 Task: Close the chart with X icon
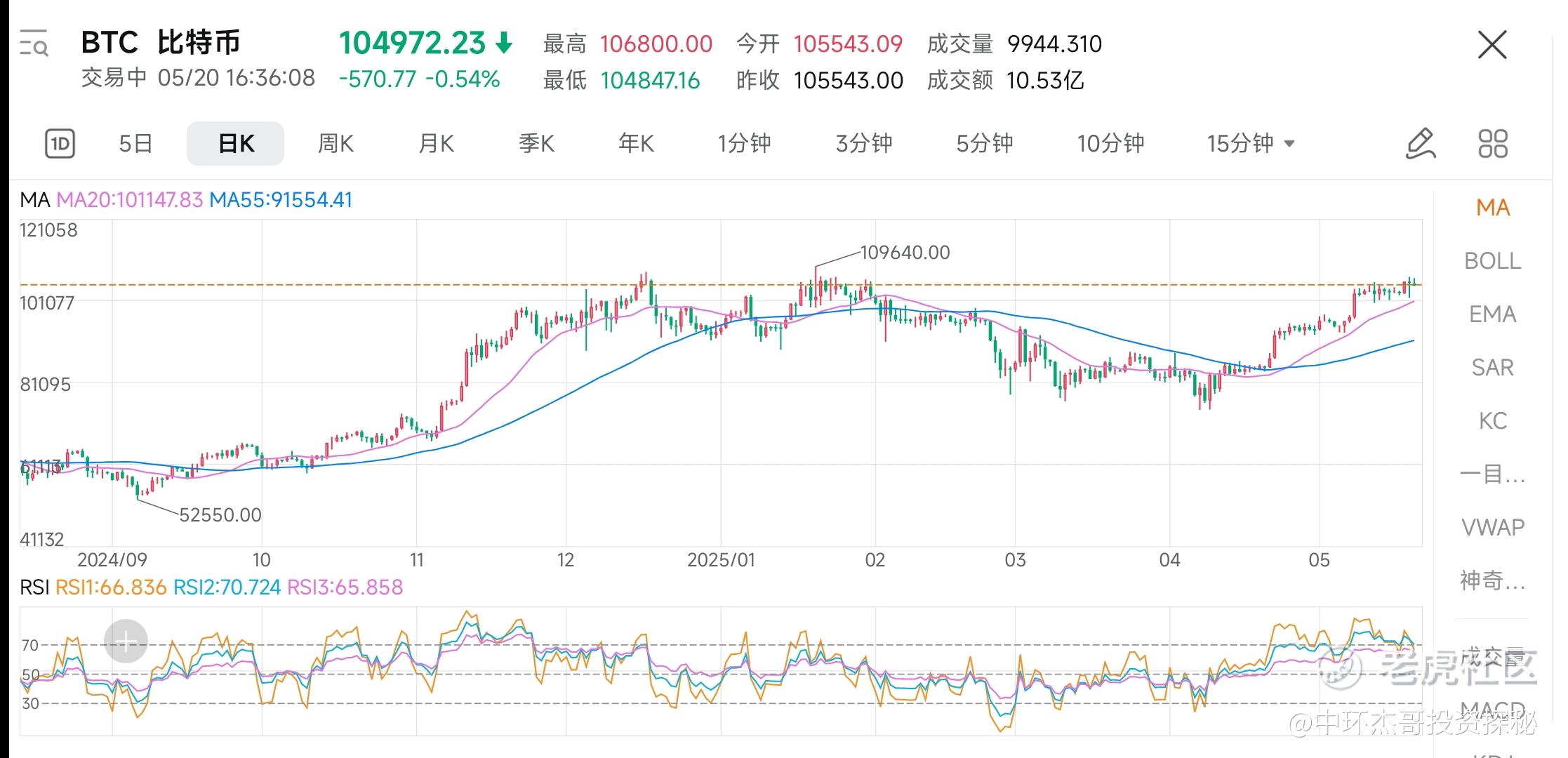(x=1491, y=45)
